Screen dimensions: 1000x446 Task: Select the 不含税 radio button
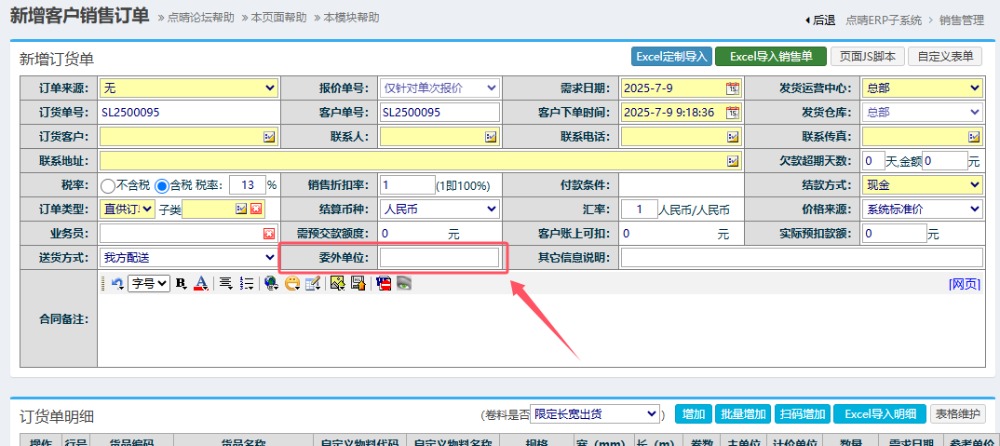pos(108,185)
